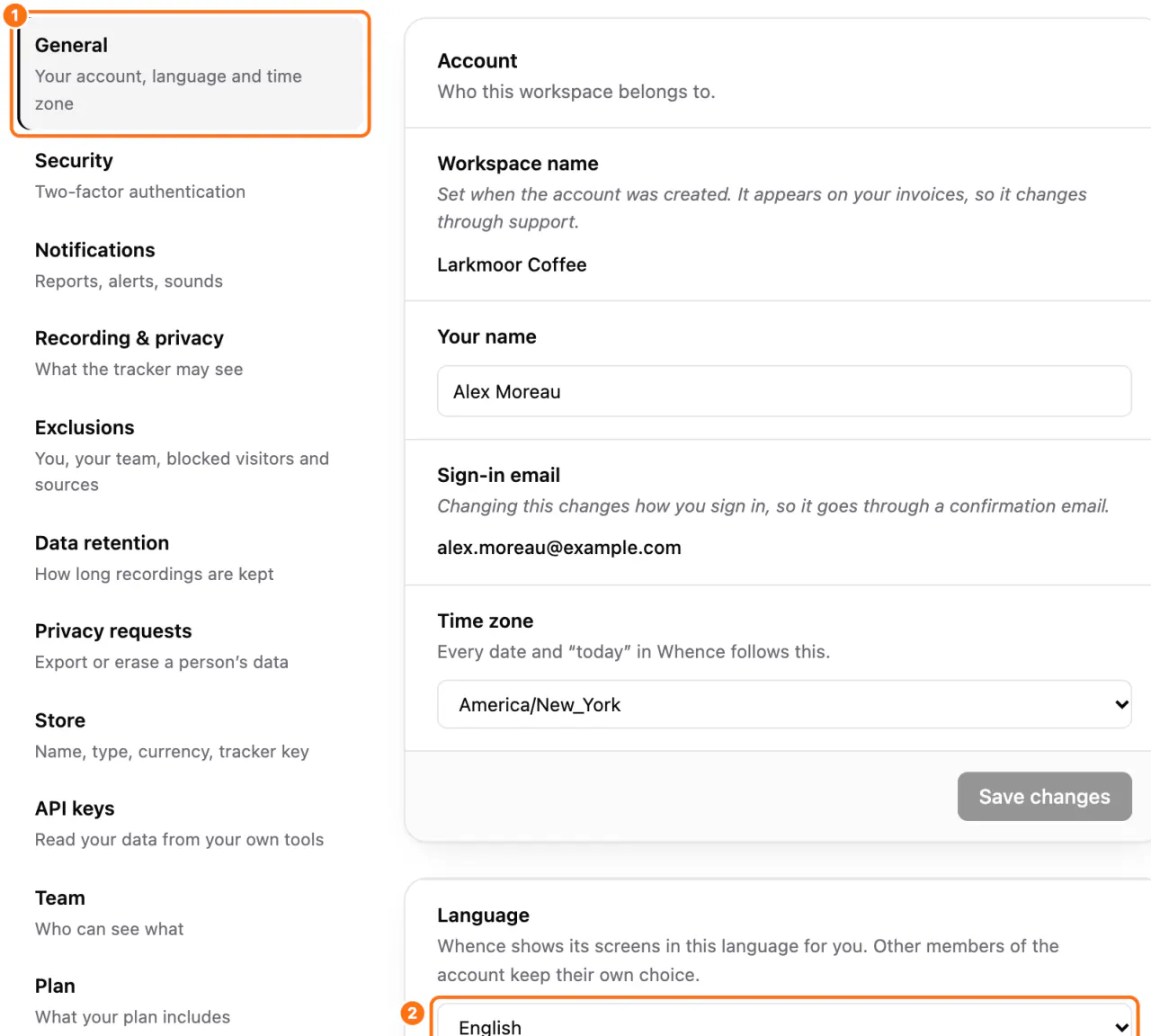Click the Larkmoor Coffee workspace name

click(x=512, y=264)
